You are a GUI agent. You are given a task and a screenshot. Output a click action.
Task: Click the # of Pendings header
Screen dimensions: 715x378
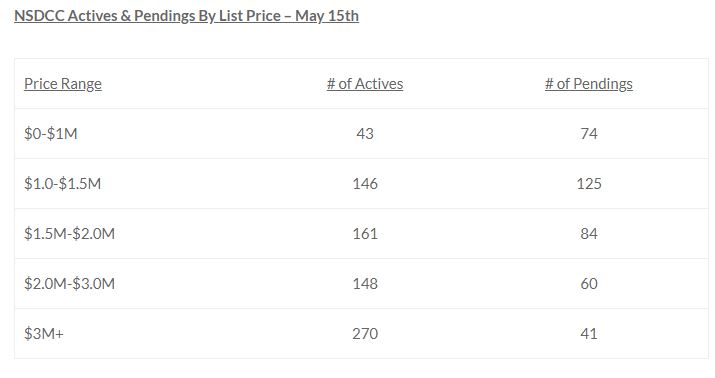(x=589, y=84)
